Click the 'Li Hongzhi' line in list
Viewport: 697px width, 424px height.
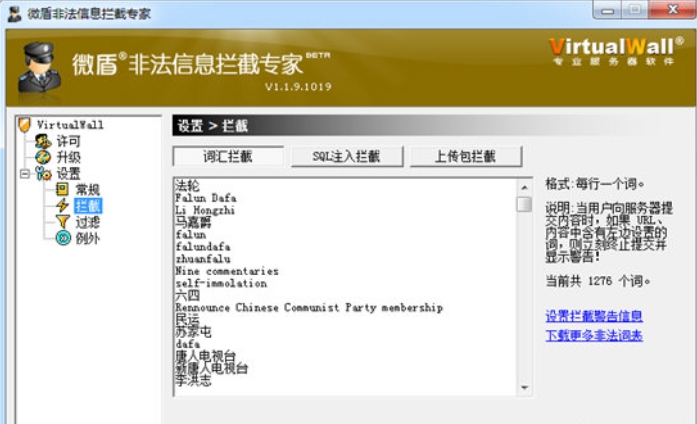205,210
